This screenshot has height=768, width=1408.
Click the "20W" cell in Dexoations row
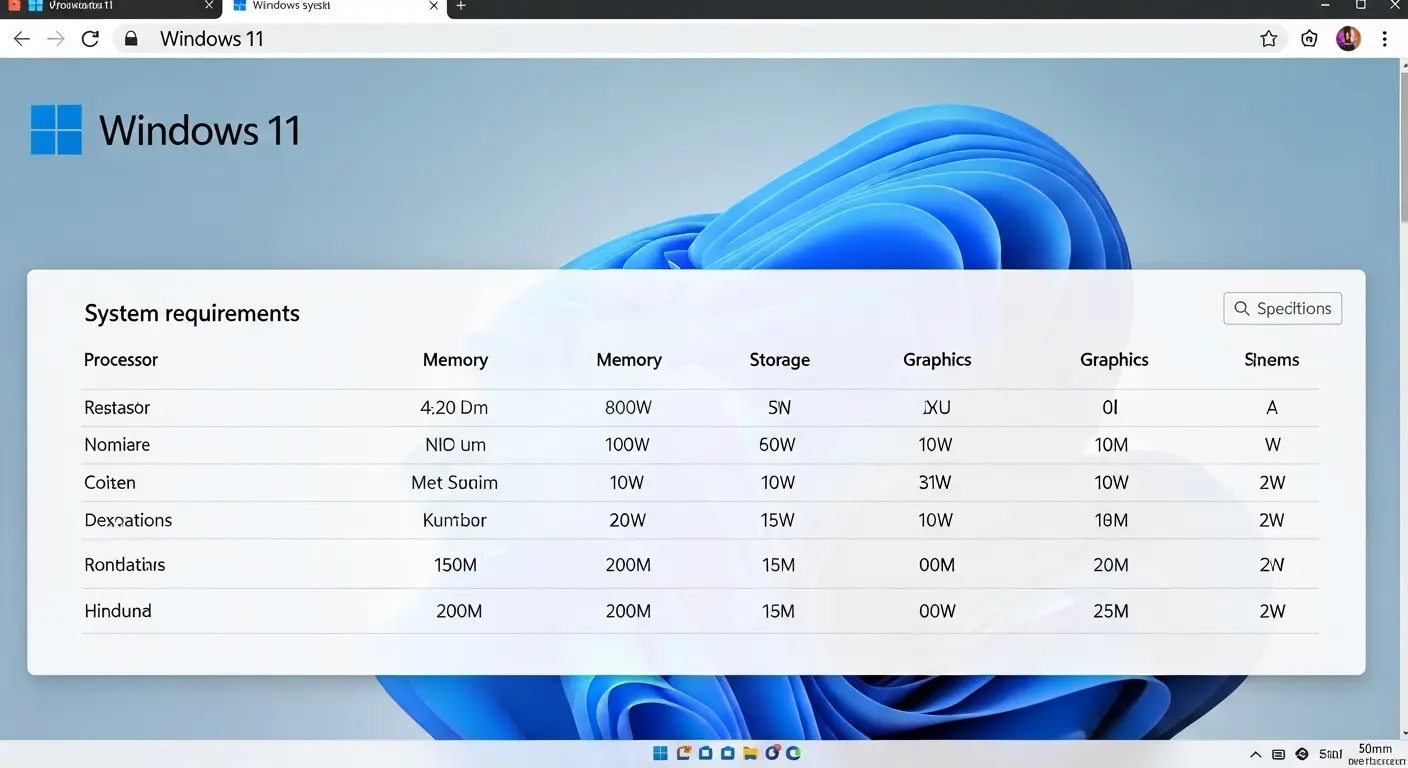(x=627, y=520)
